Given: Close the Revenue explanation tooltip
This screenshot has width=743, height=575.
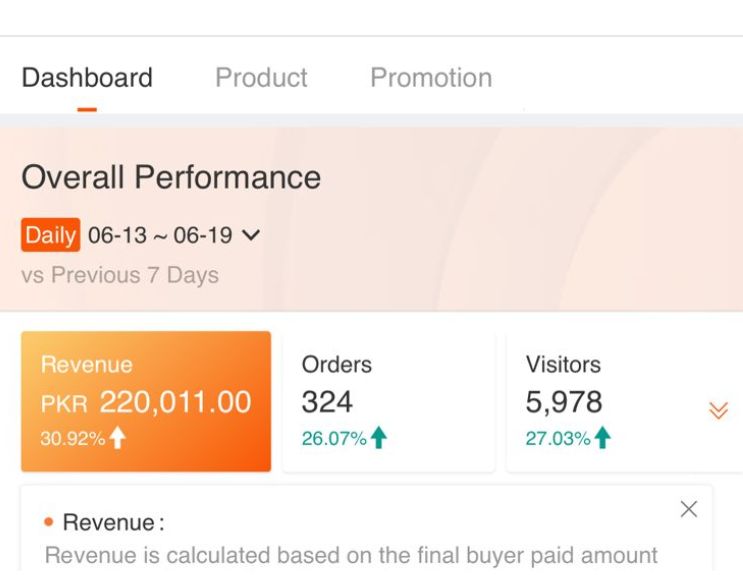Looking at the screenshot, I should [x=688, y=509].
